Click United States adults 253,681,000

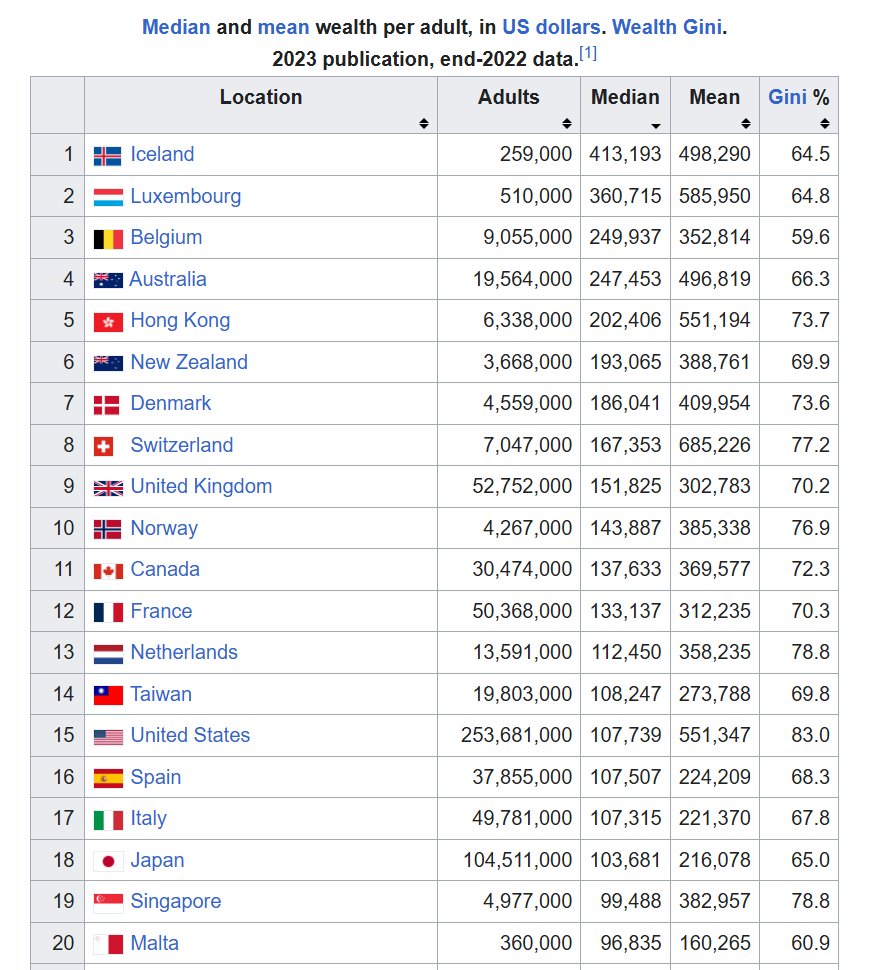tap(517, 735)
